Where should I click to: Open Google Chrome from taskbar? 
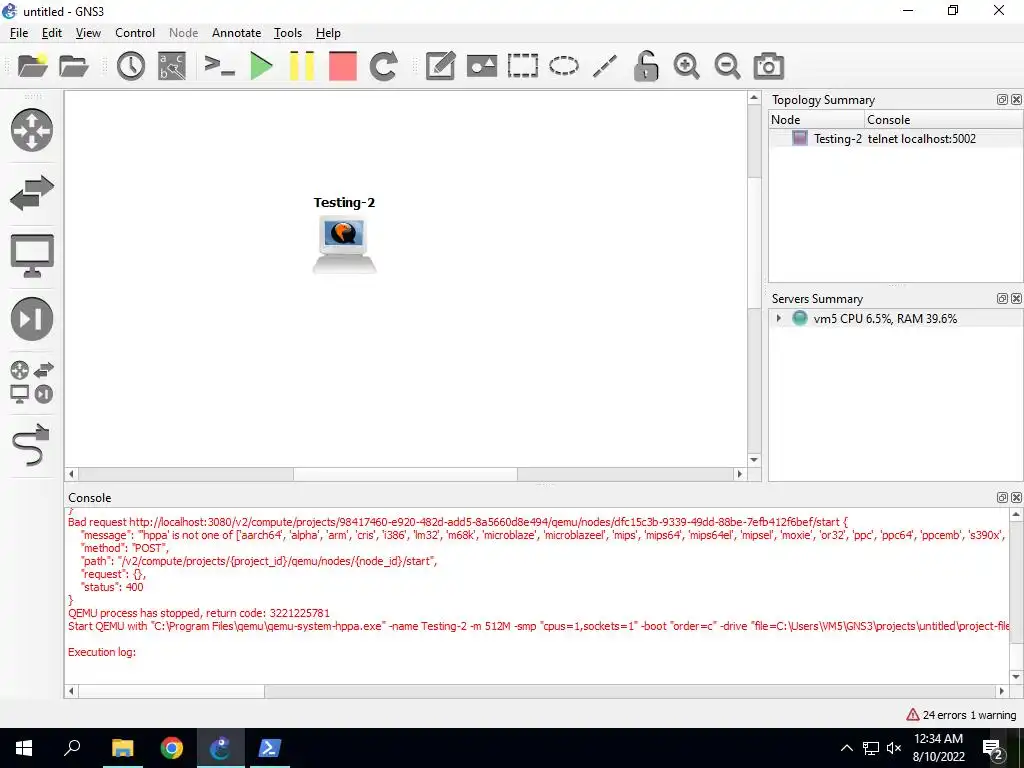tap(172, 748)
